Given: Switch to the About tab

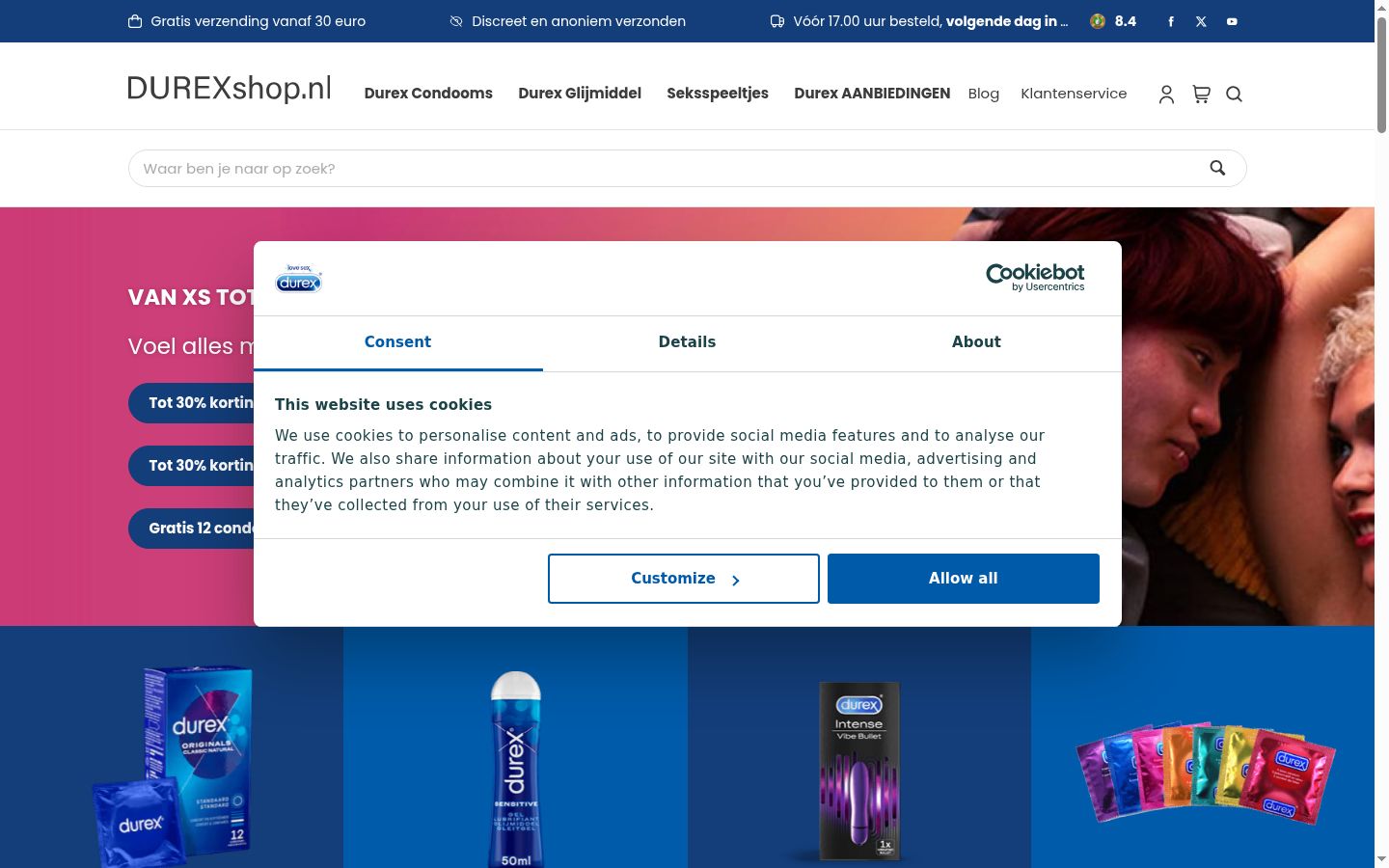Looking at the screenshot, I should [x=976, y=342].
